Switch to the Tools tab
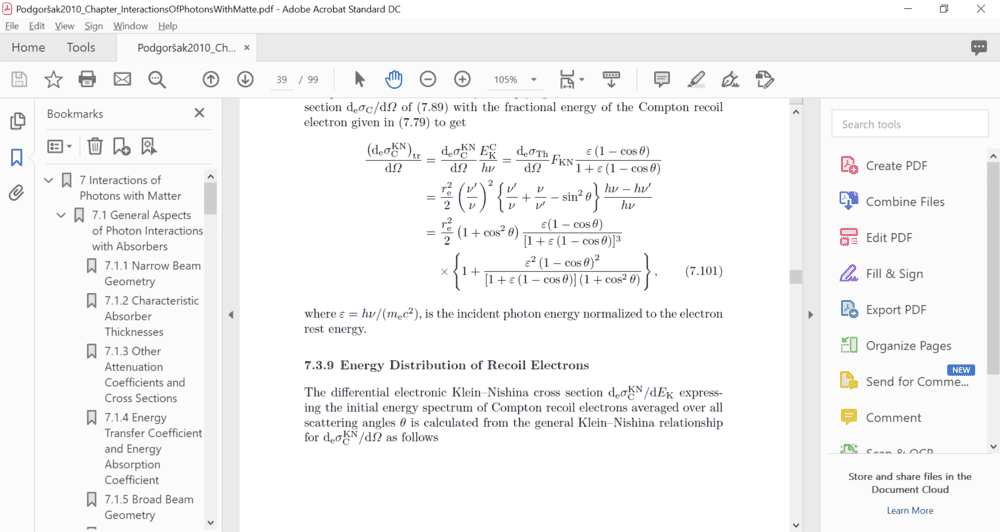Screen dimensions: 1000x532 point(81,47)
